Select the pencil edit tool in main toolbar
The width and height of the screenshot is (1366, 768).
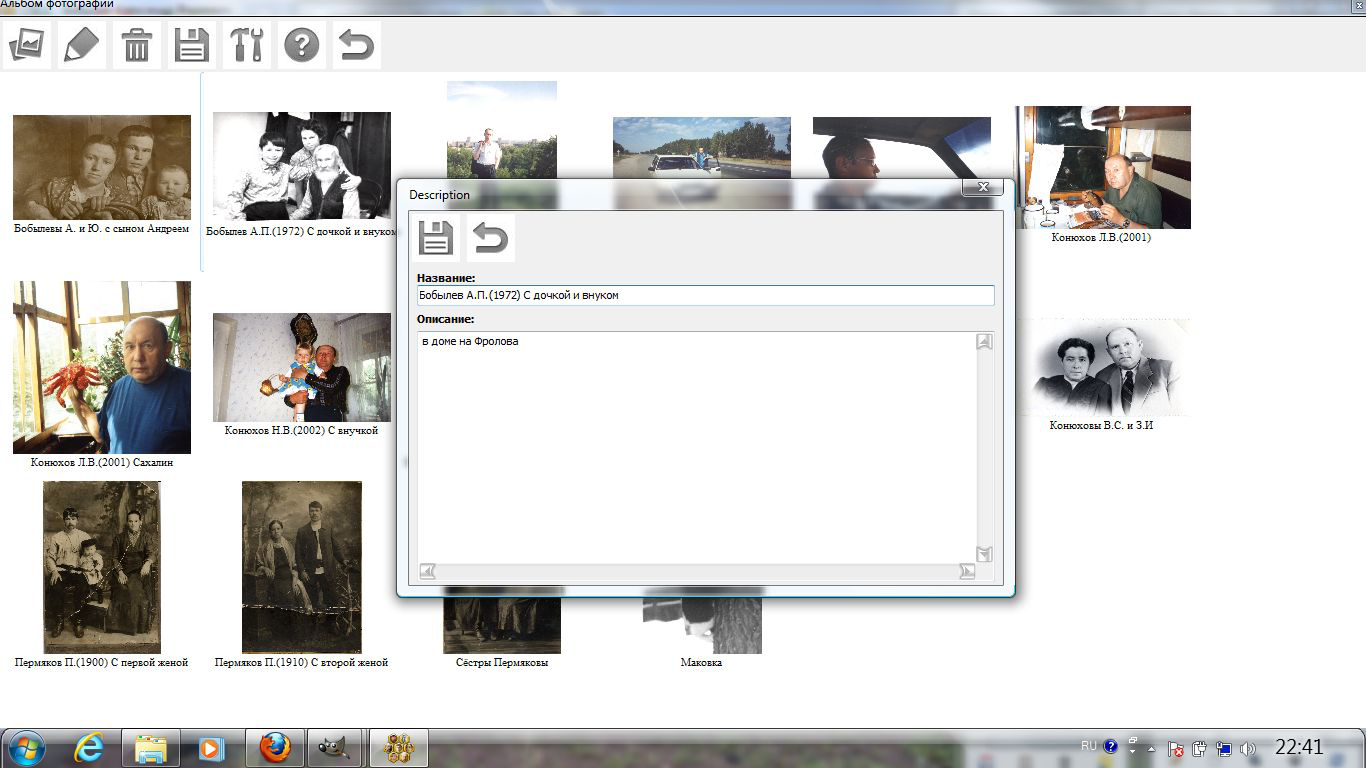[82, 45]
